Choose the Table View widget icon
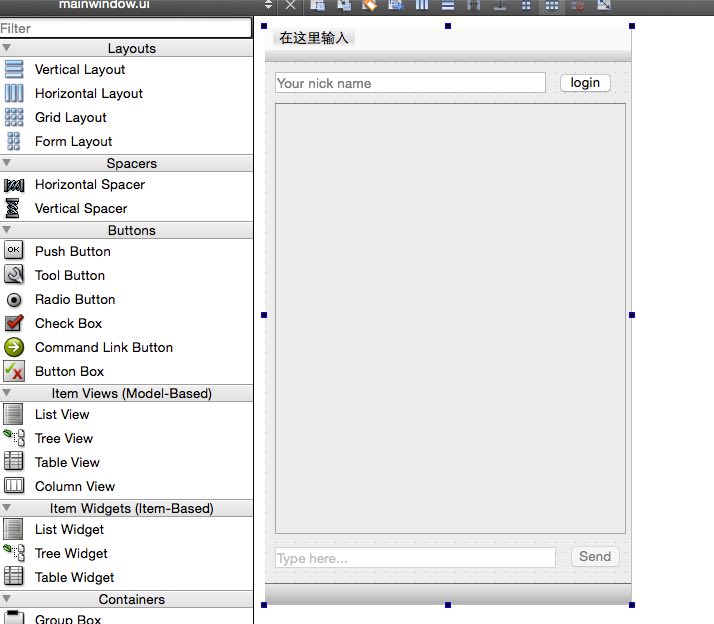The height and width of the screenshot is (624, 714). (x=13, y=461)
